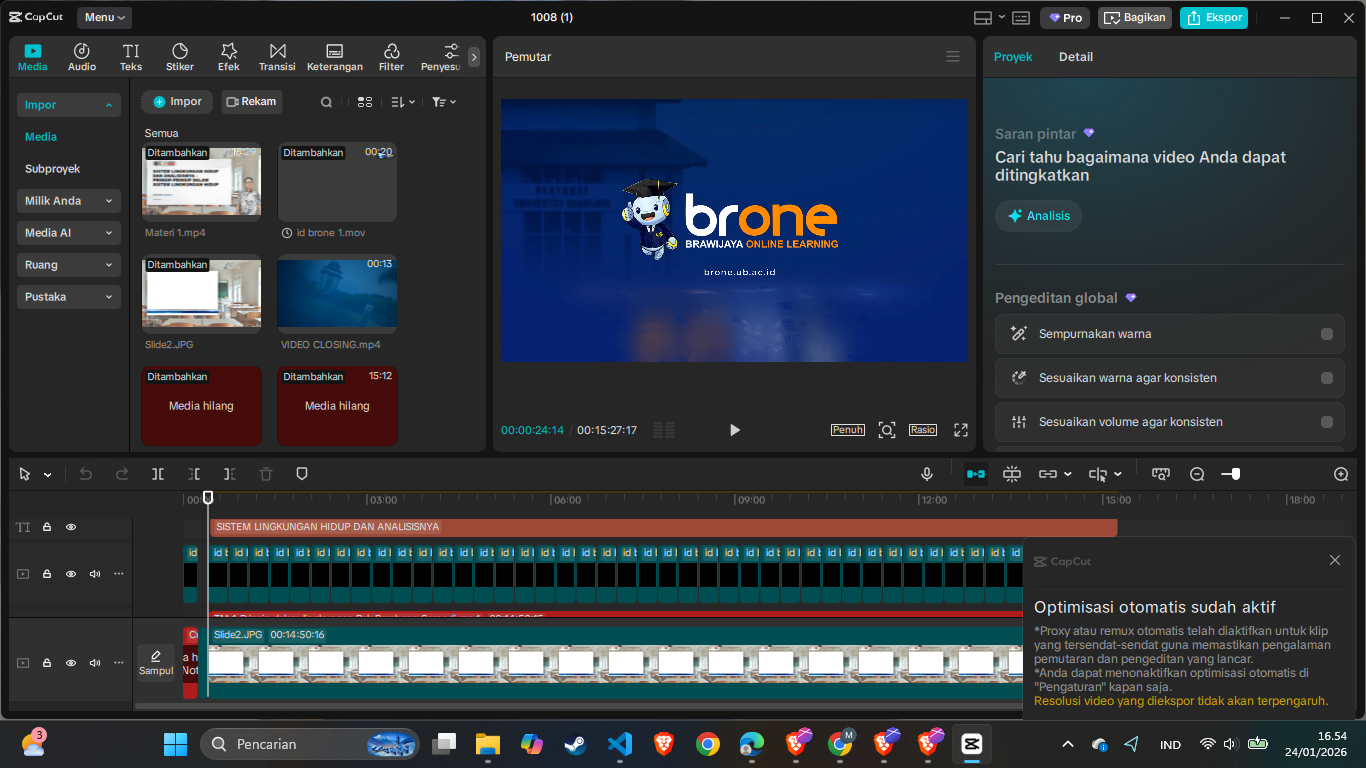The height and width of the screenshot is (768, 1366).
Task: Select Subproyek in the sidebar
Action: [x=53, y=169]
